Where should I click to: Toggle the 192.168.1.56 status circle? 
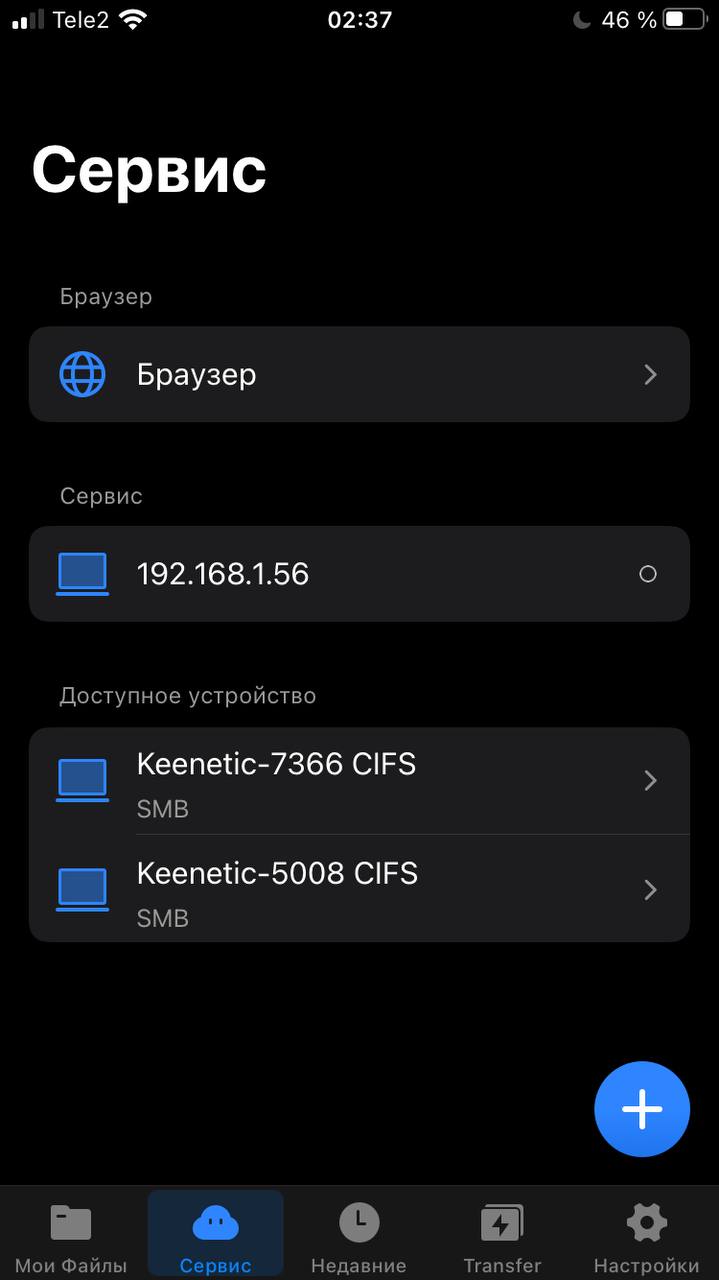coord(648,574)
